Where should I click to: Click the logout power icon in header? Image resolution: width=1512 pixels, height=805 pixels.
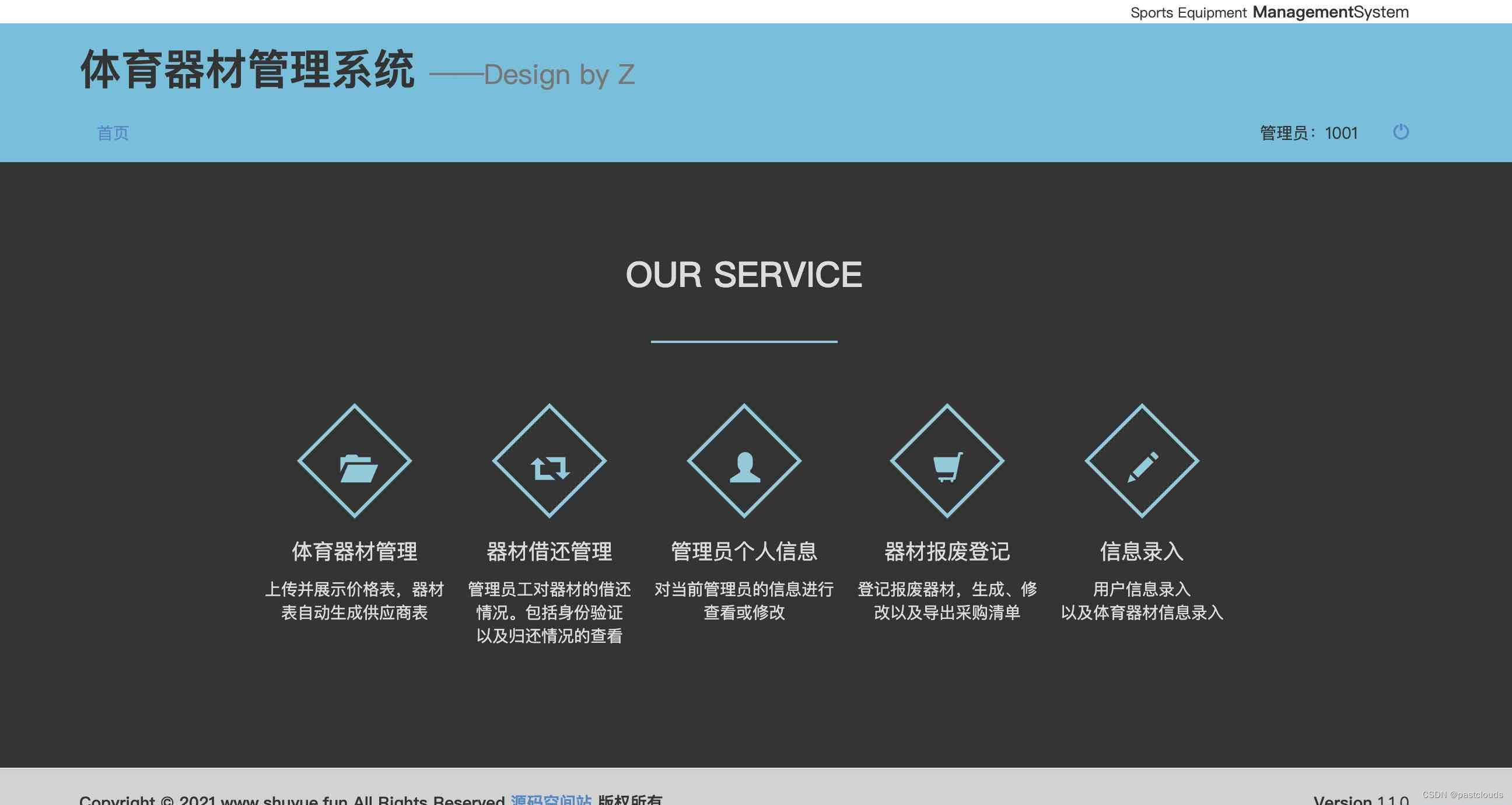coord(1402,132)
